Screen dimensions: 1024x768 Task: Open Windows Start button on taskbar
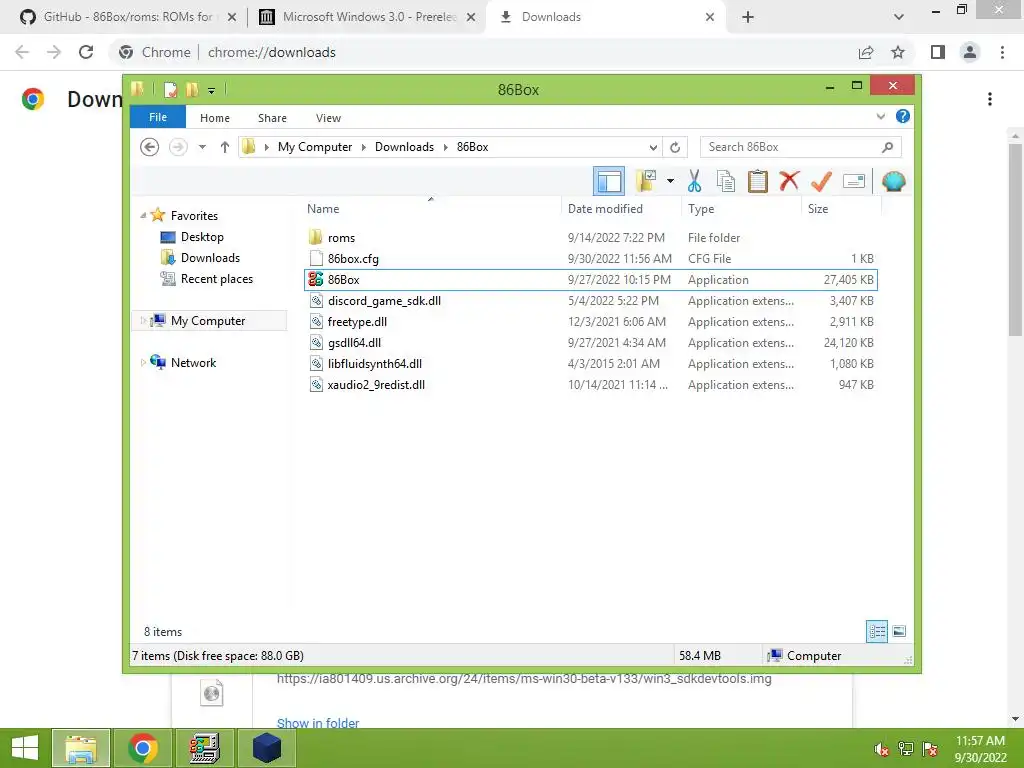25,748
